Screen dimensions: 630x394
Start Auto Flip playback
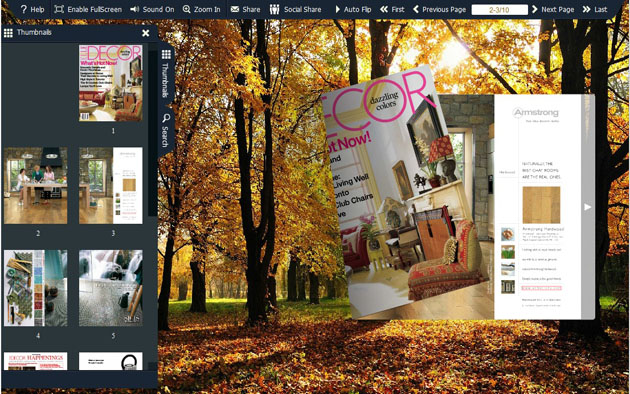353,9
